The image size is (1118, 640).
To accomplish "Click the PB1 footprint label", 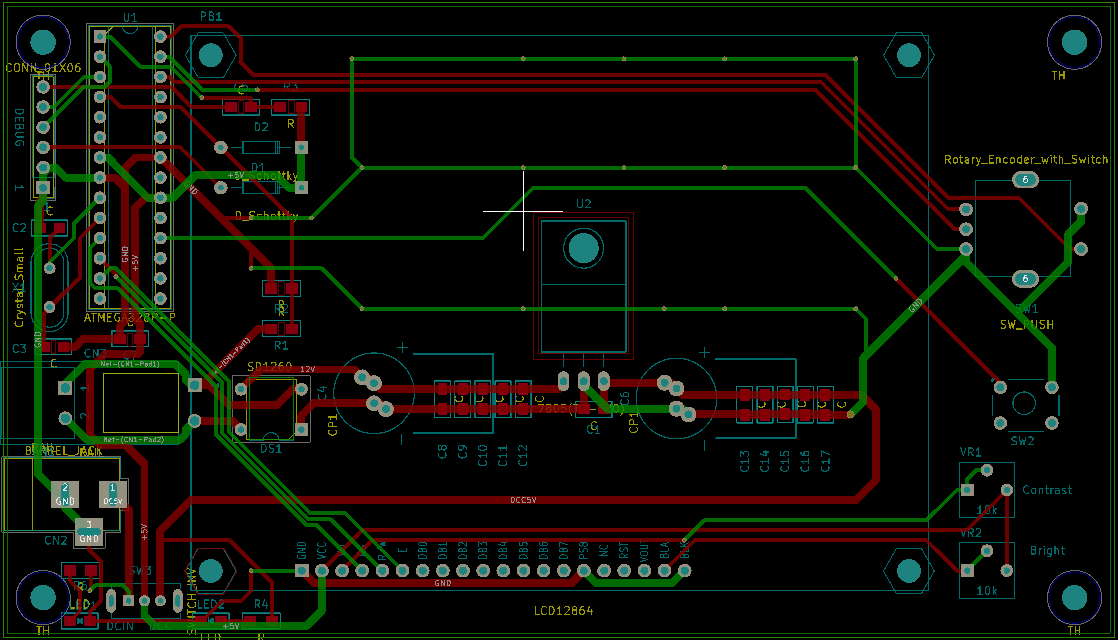I will 211,16.
